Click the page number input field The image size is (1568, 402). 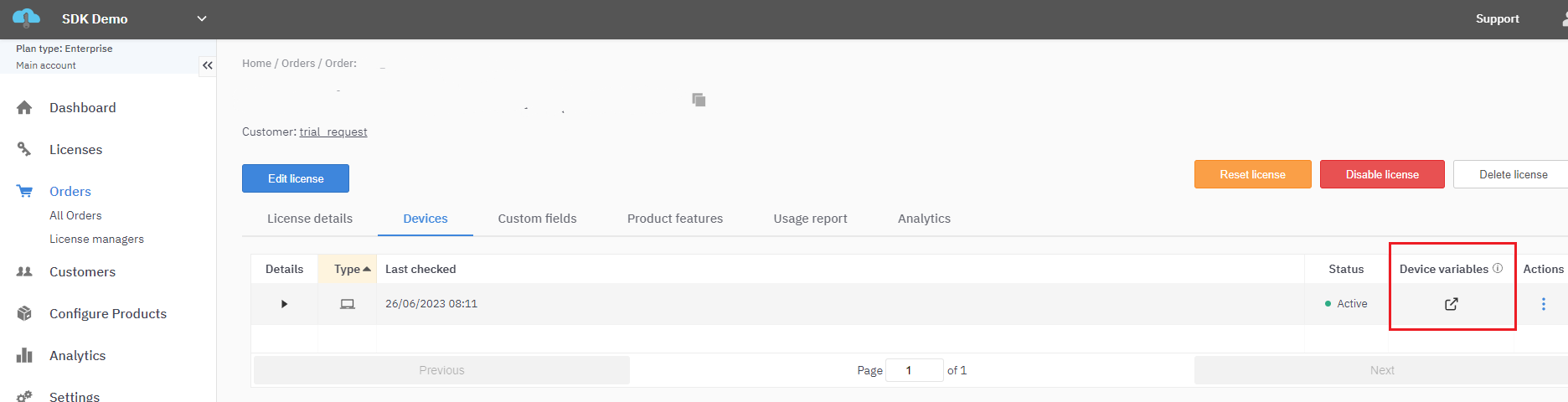point(914,370)
